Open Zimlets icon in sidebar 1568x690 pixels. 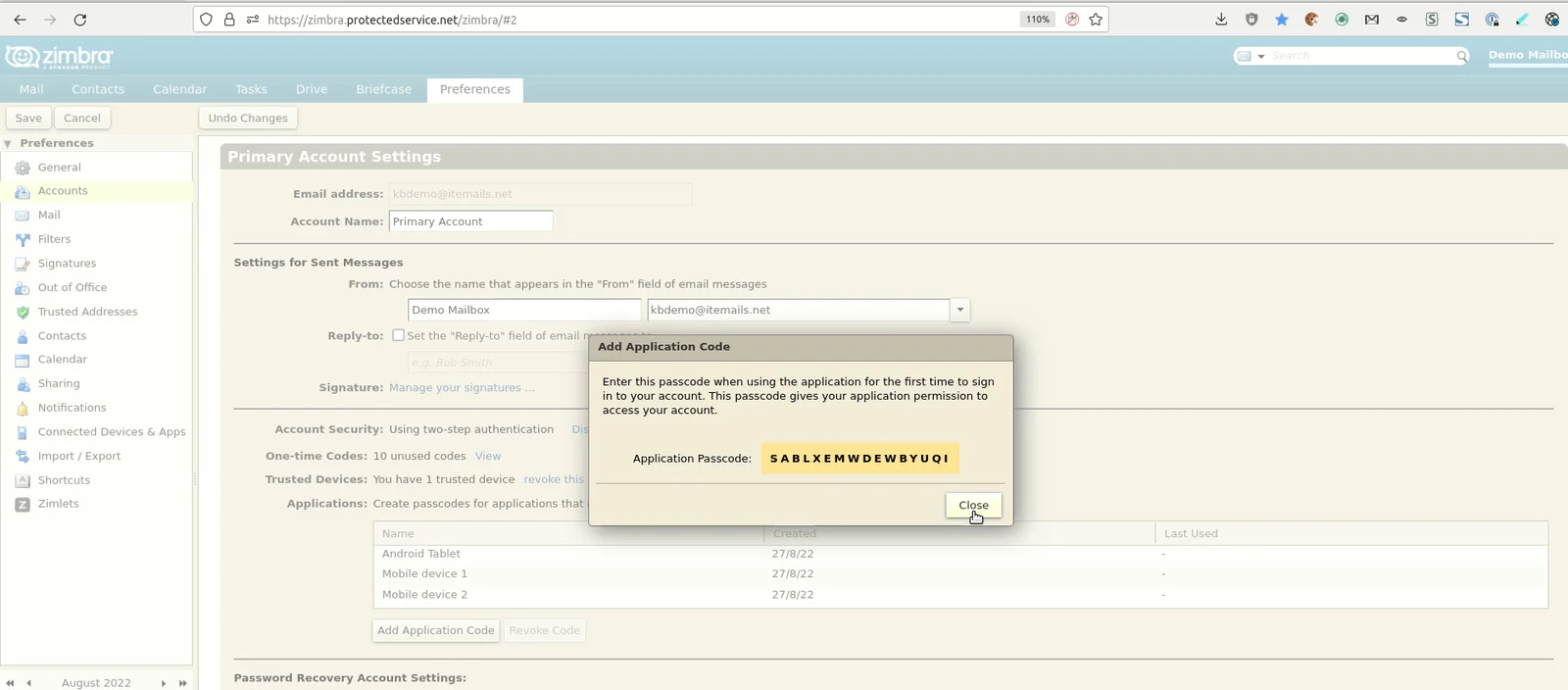(23, 504)
